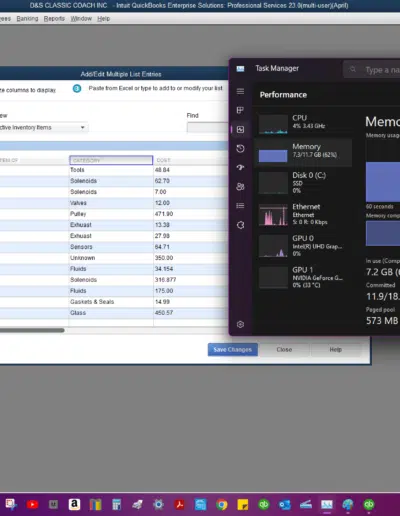Screen dimensions: 400x516
Task: Select the Tools category cell
Action: 111,170
